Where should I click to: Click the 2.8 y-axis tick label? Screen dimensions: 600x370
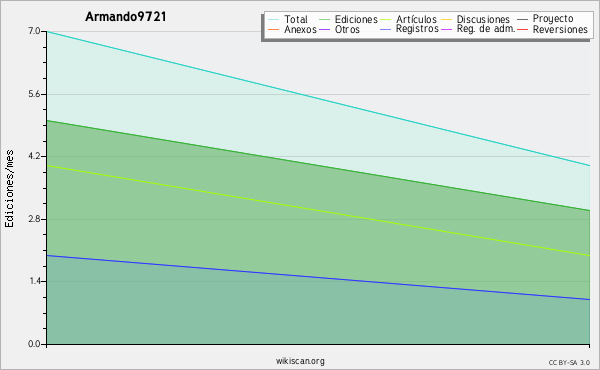click(x=34, y=219)
